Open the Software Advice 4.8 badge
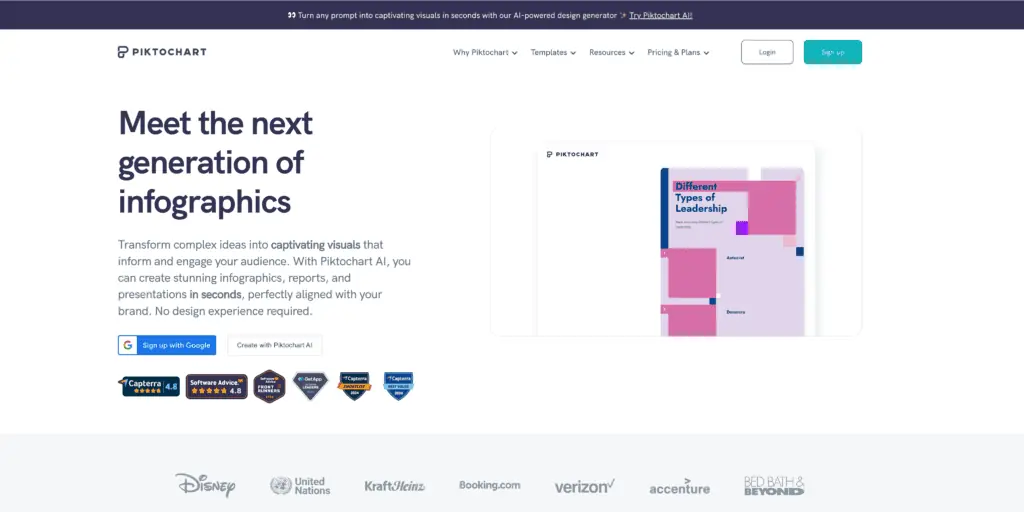The width and height of the screenshot is (1024, 512). [216, 387]
